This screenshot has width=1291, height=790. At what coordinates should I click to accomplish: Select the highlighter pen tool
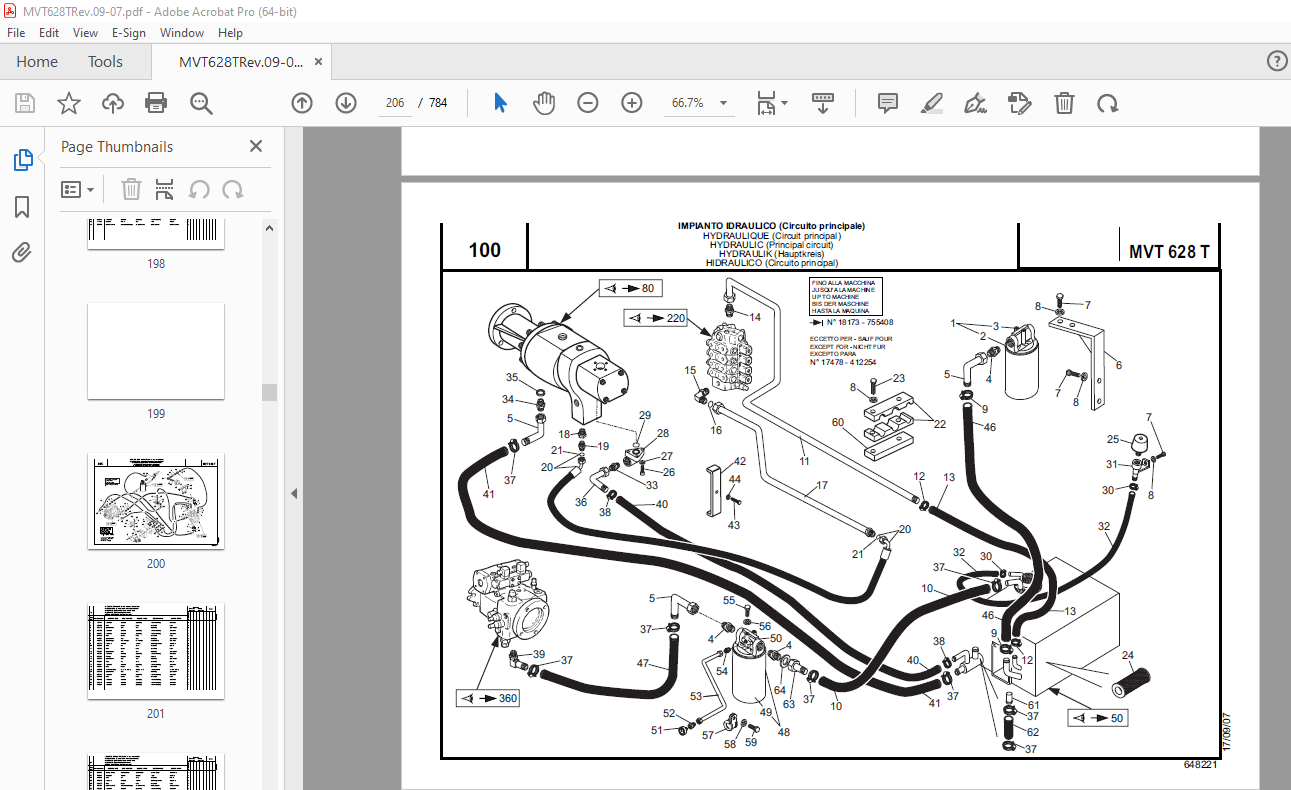932,103
